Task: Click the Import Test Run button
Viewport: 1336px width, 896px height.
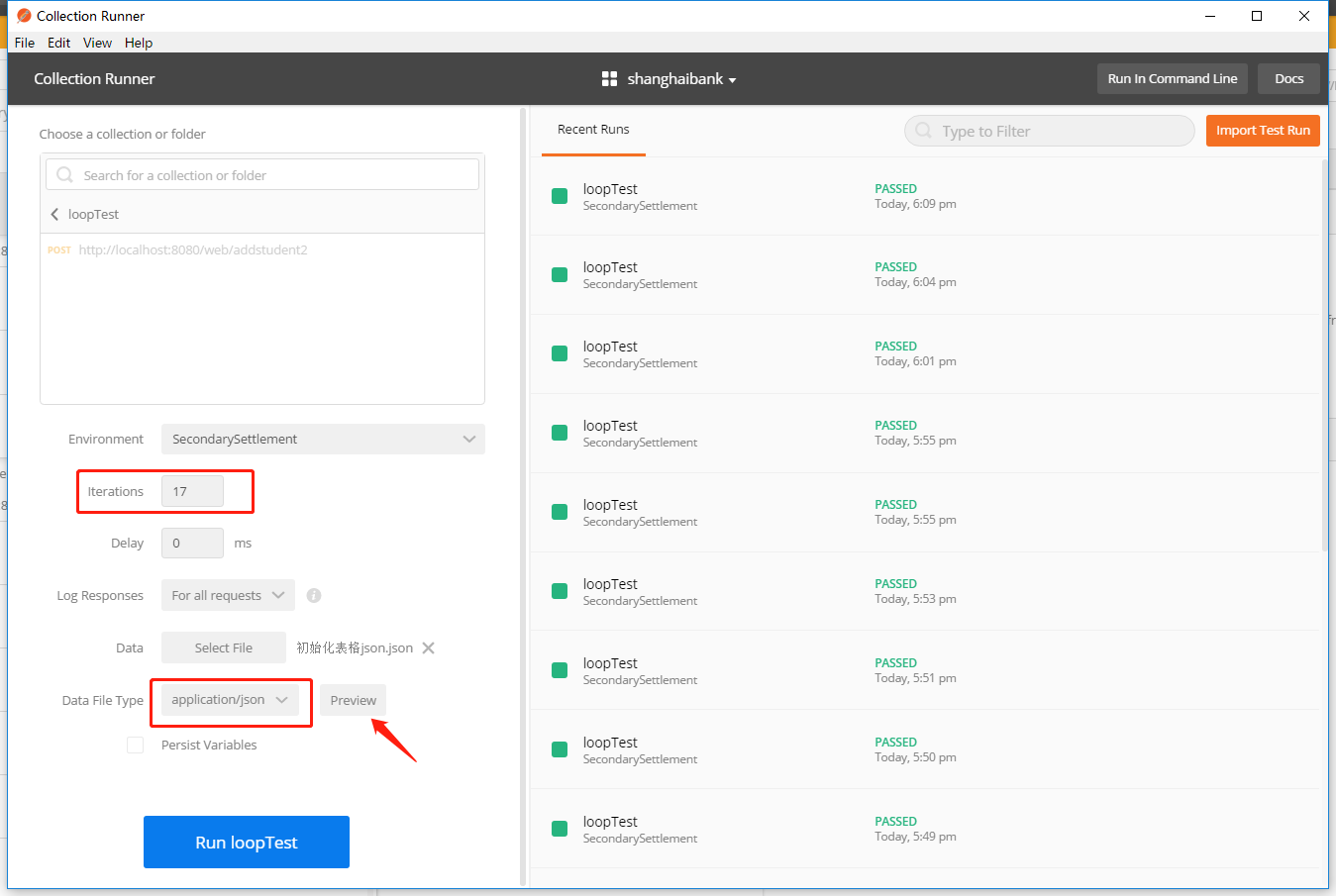Action: pos(1263,130)
